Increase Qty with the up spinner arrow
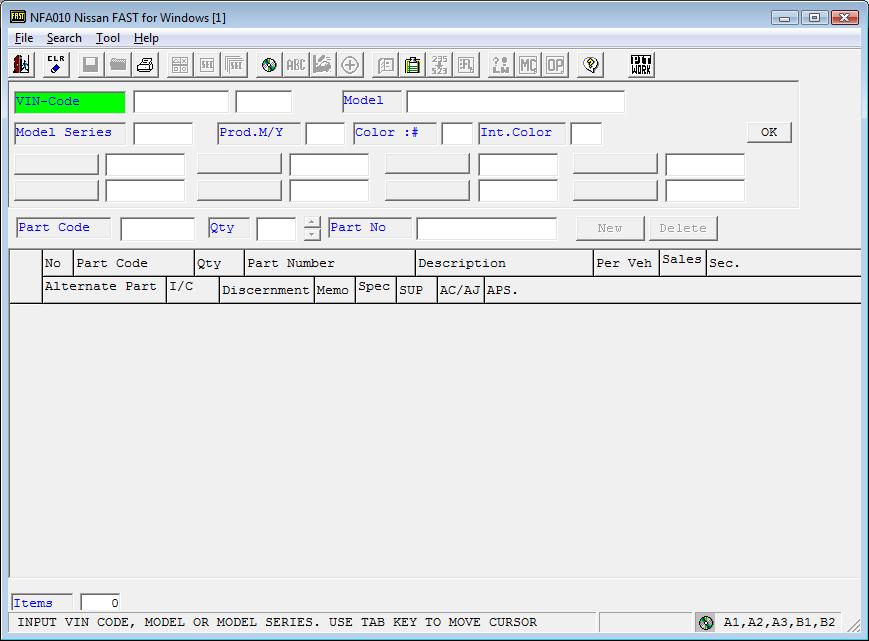 312,222
